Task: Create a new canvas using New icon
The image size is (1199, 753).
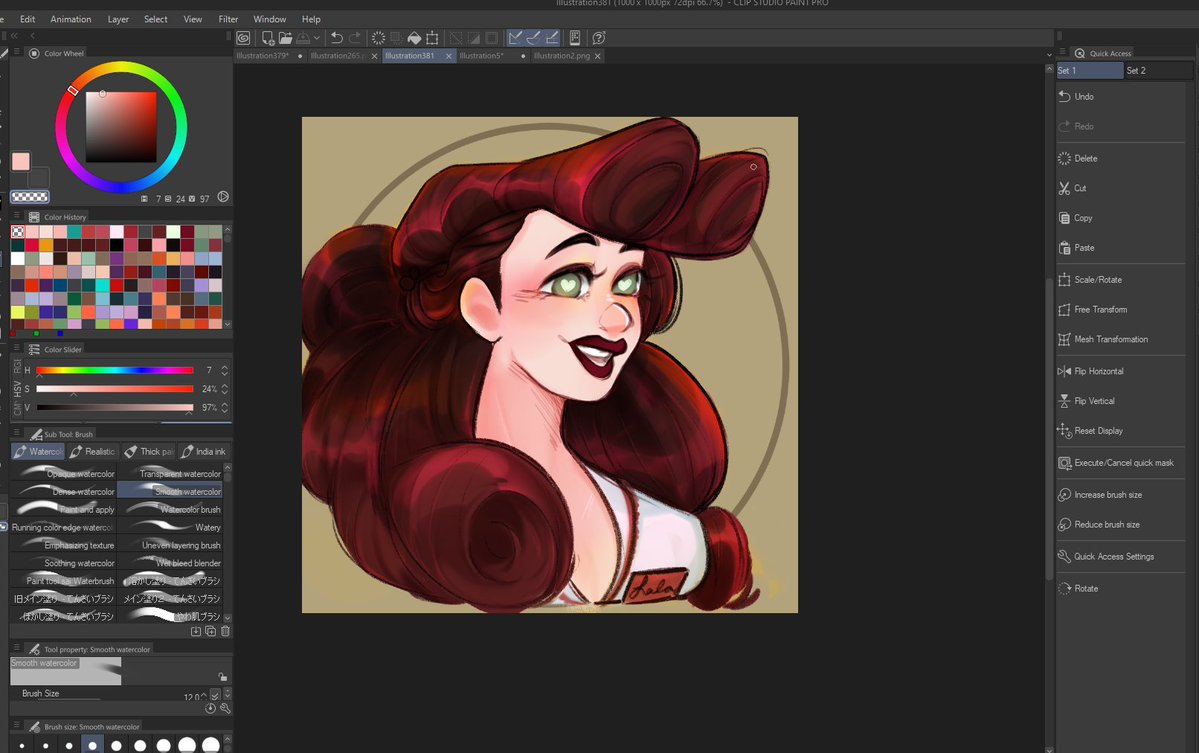Action: (x=267, y=37)
